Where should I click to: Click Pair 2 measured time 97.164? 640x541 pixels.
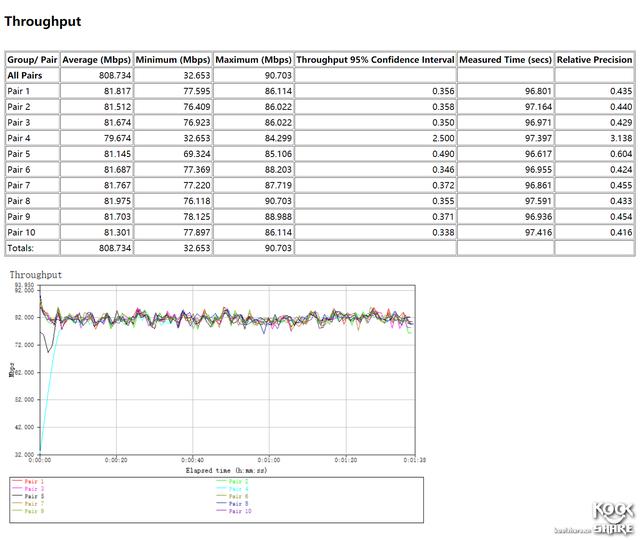[x=538, y=107]
